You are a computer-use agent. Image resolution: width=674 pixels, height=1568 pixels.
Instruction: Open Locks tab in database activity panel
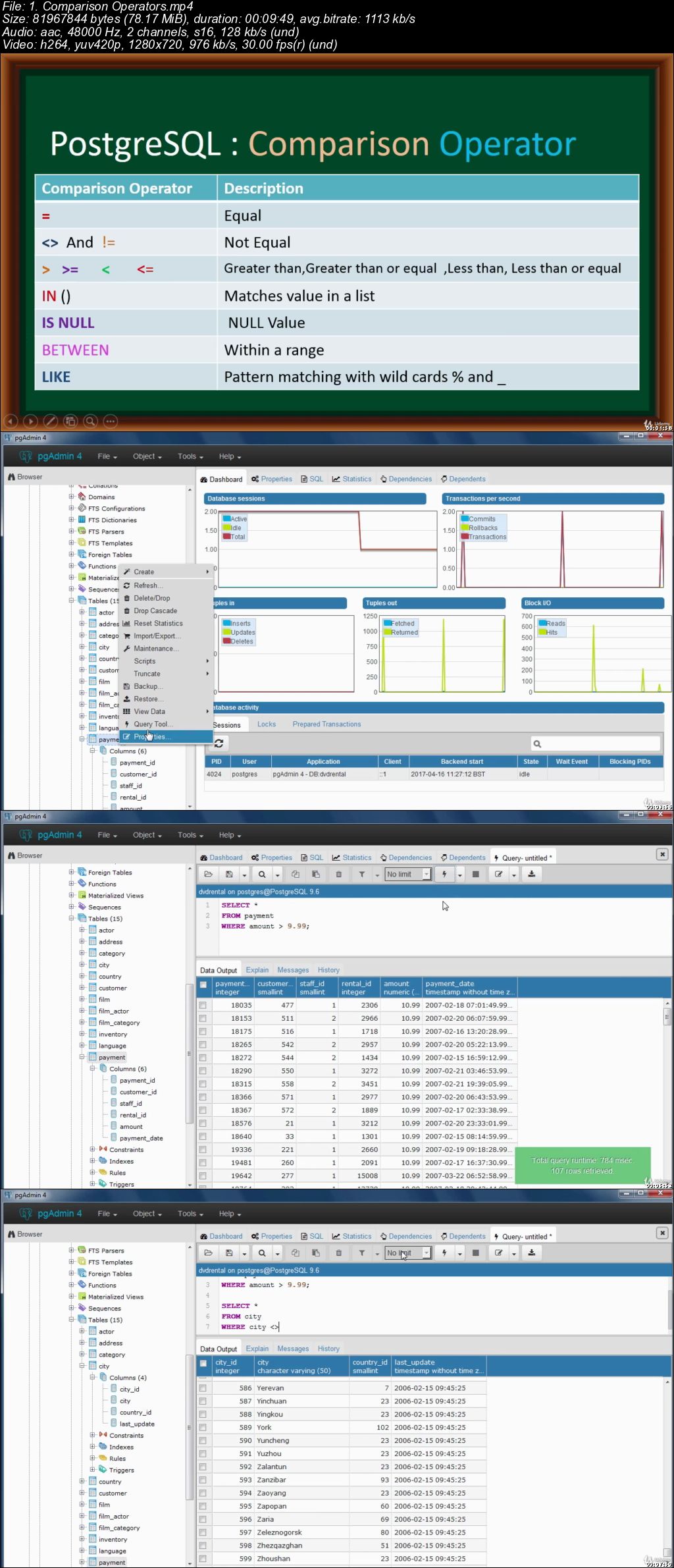coord(267,724)
